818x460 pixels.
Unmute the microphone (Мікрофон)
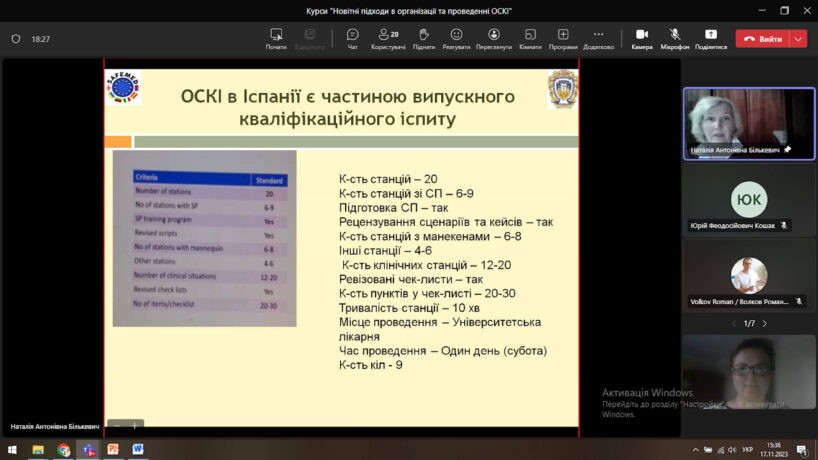[675, 38]
